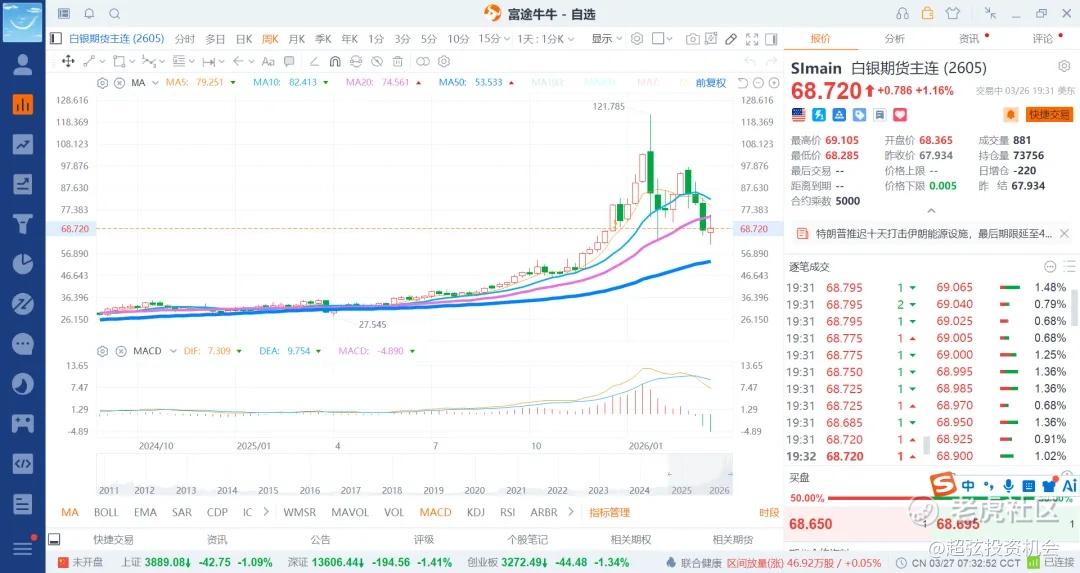This screenshot has width=1080, height=573.
Task: Toggle the left panel layout icon
Action: tap(55, 39)
